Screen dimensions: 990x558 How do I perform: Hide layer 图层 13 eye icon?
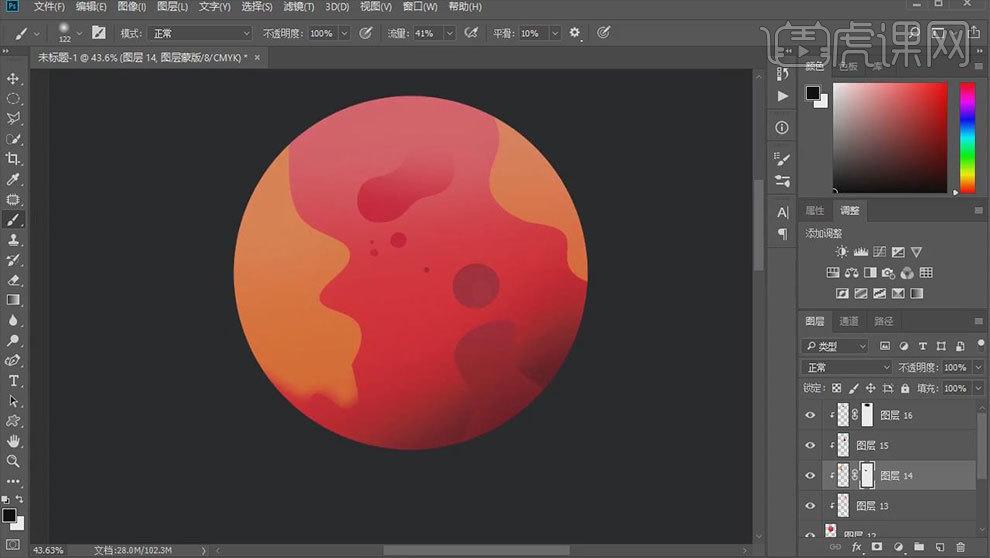[810, 507]
